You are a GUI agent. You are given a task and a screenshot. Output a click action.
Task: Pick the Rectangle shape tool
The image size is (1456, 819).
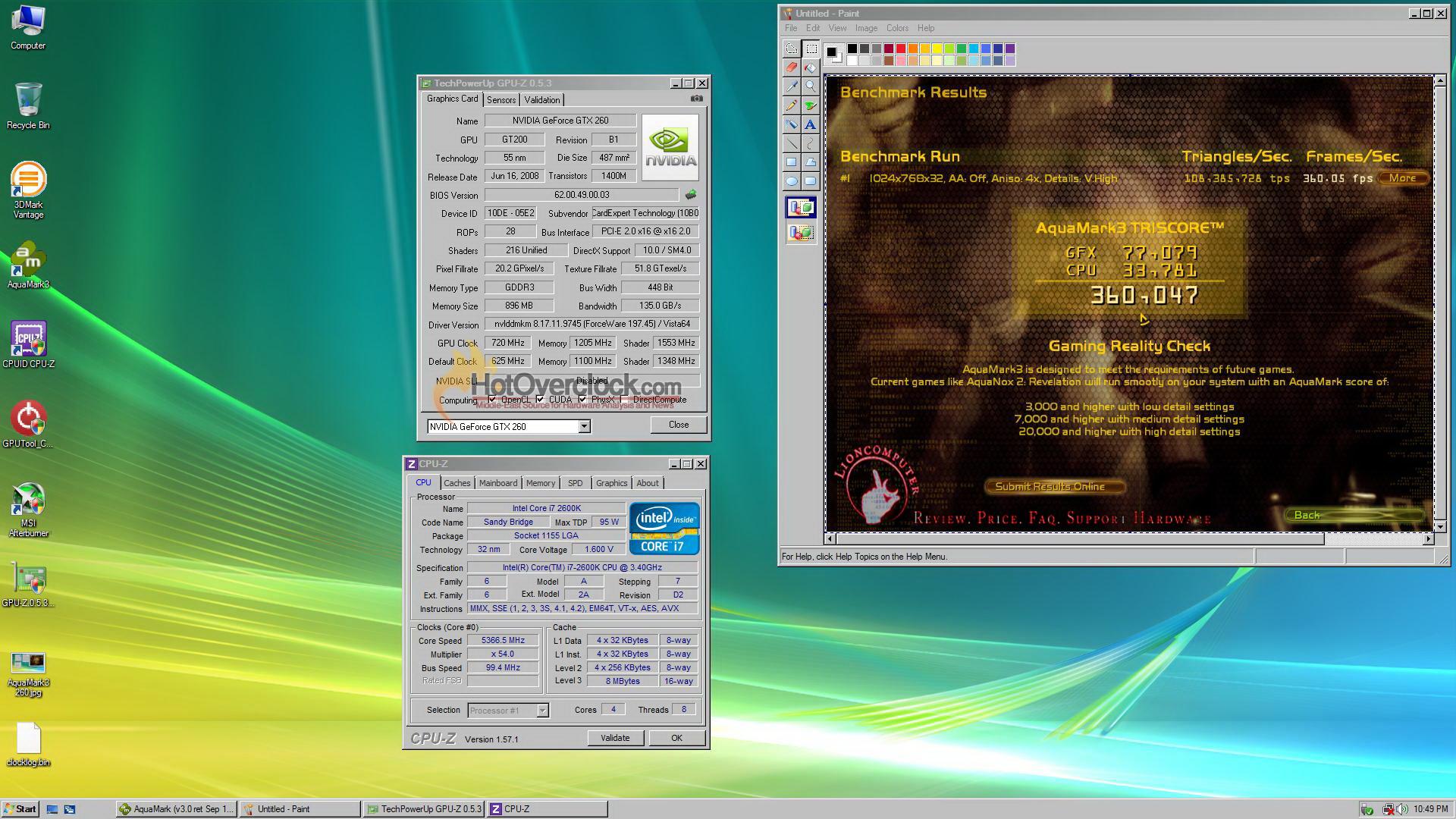click(792, 162)
